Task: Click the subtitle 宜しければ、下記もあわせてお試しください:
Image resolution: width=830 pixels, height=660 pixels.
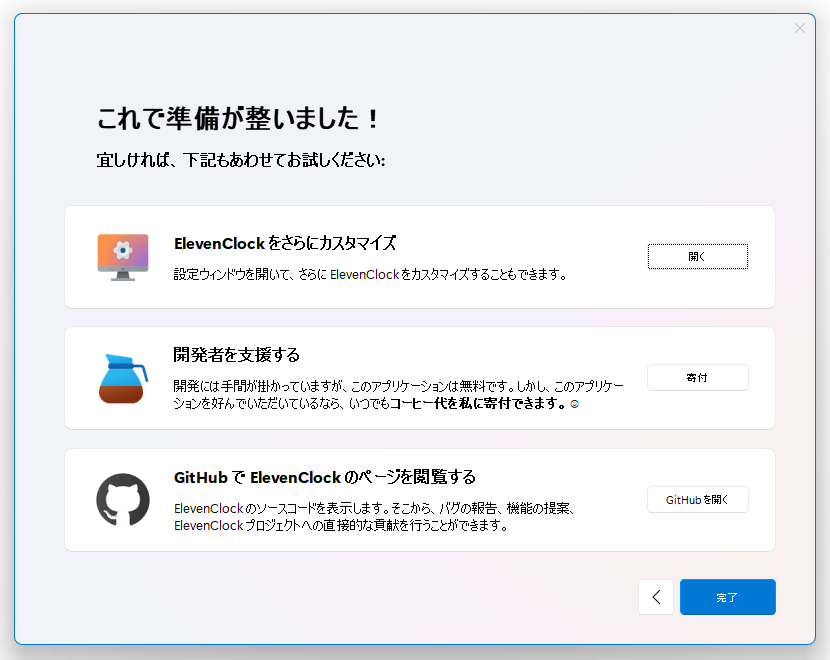Action: point(241,160)
